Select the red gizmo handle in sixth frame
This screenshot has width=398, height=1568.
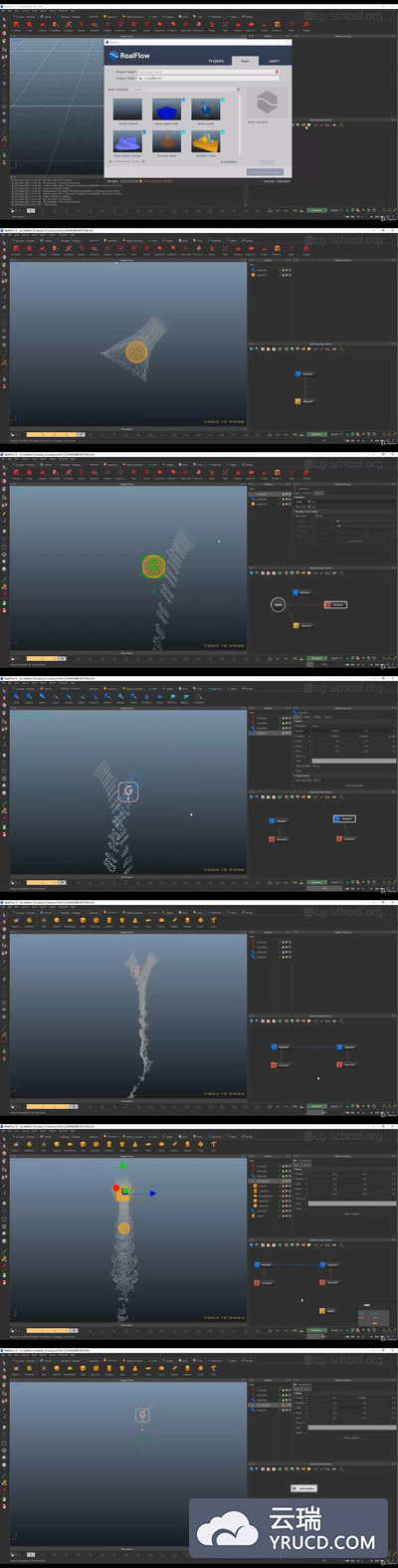click(116, 1188)
